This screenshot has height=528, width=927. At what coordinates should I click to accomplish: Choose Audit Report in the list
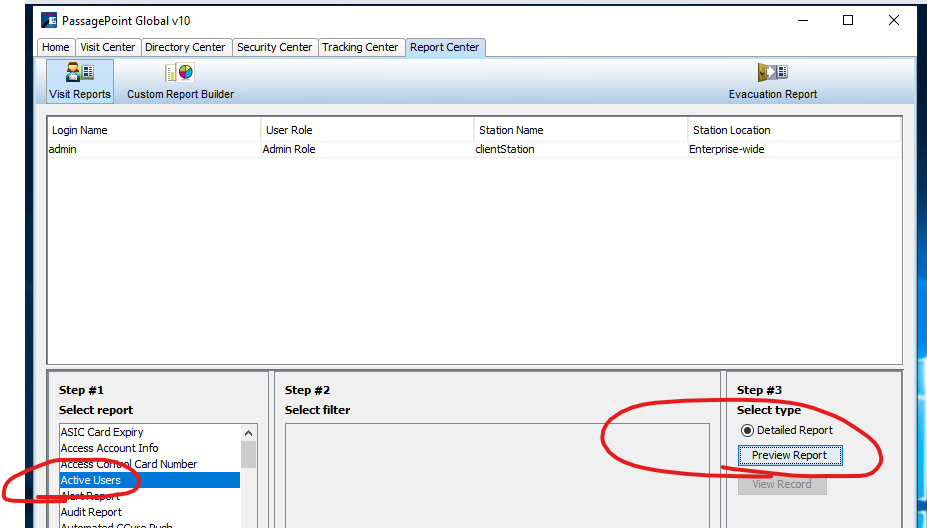tap(150, 512)
